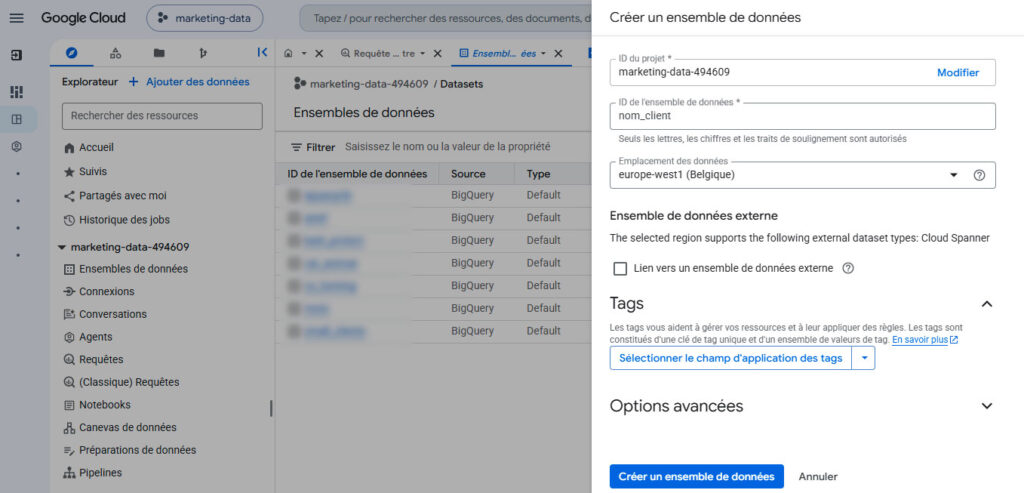Select the Explorer compass tab icon
Image resolution: width=1024 pixels, height=493 pixels.
[x=72, y=53]
